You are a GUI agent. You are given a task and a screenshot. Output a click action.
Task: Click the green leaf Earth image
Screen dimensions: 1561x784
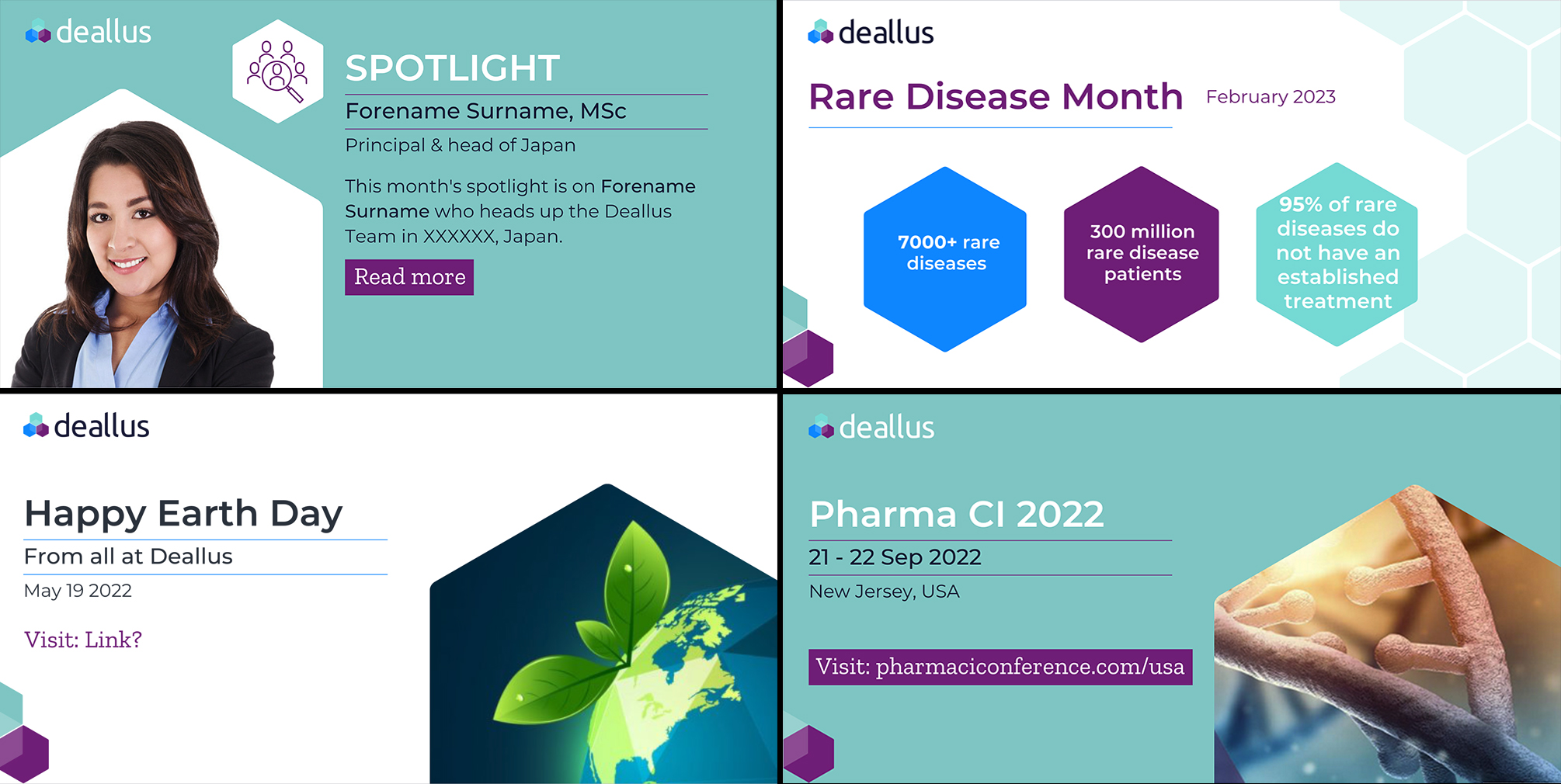pyautogui.click(x=604, y=634)
